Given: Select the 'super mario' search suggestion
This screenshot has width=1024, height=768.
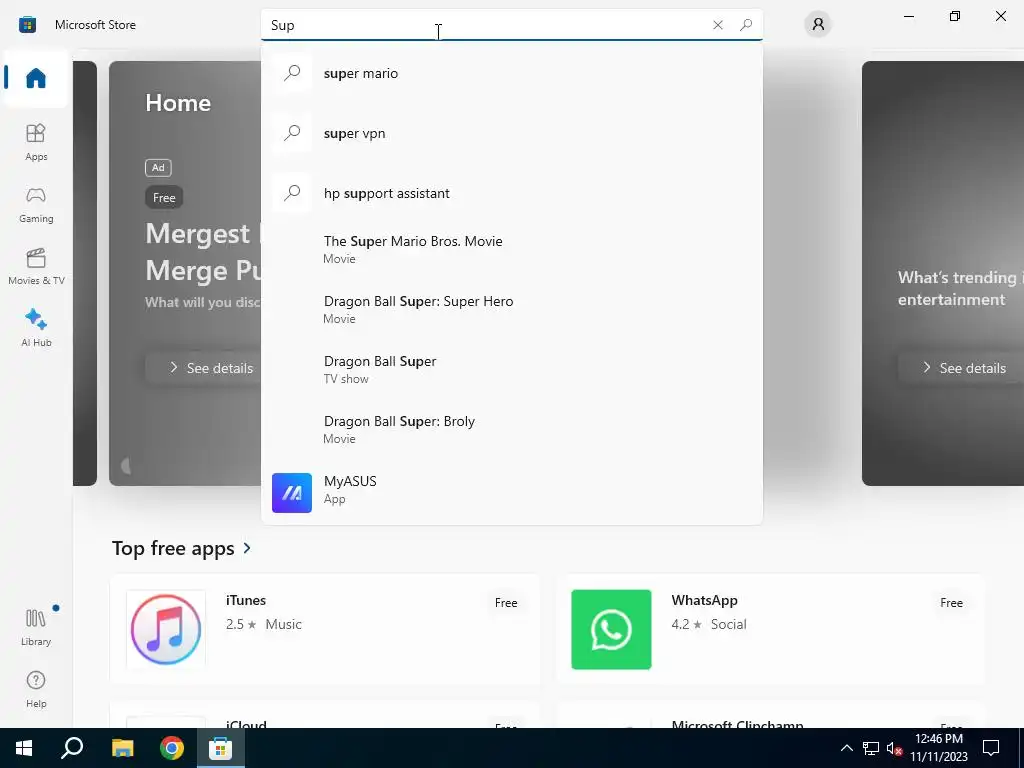Looking at the screenshot, I should [x=511, y=73].
